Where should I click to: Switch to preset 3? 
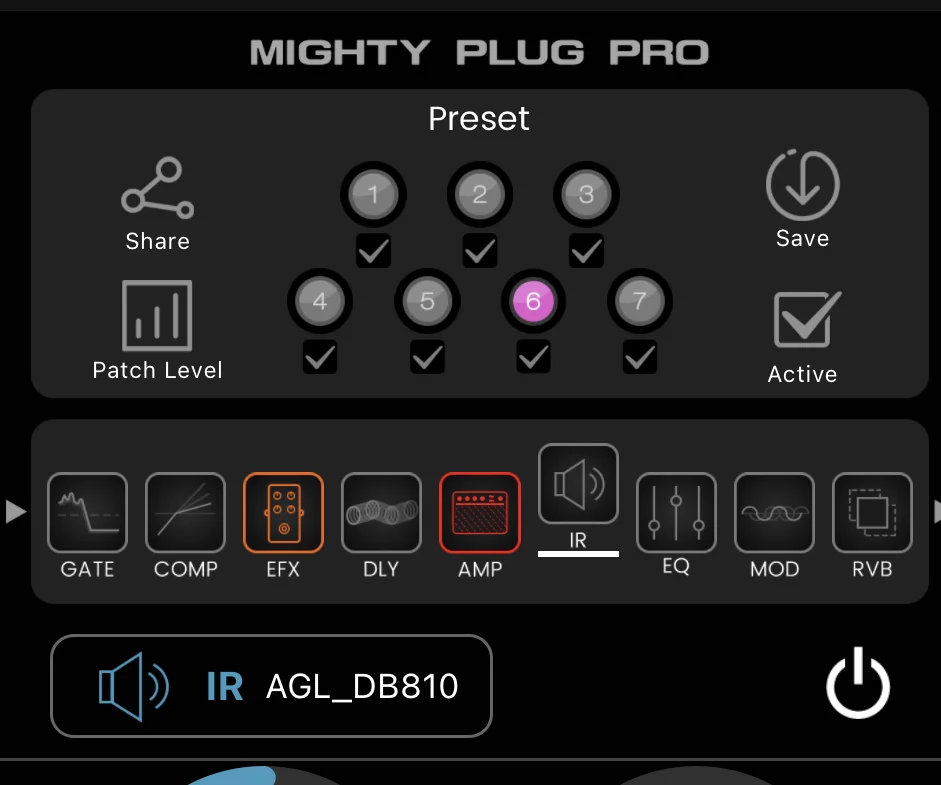pos(586,195)
